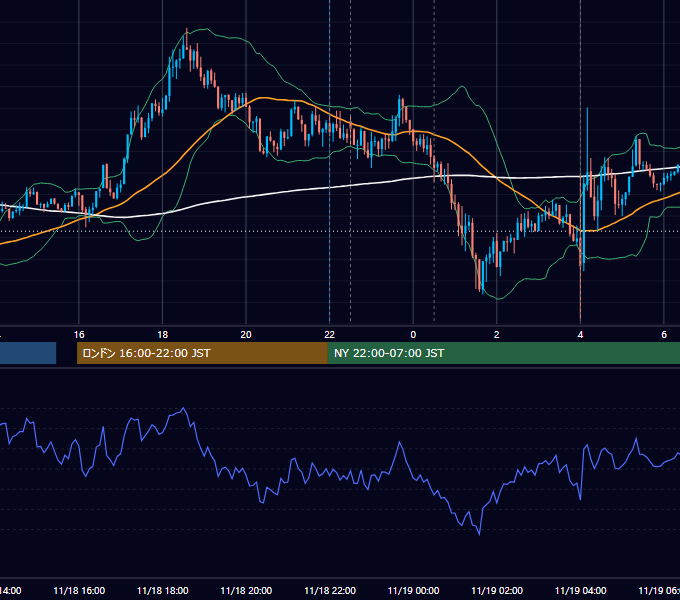Click the '6' hour label under price chart
This screenshot has height=600, width=680.
pyautogui.click(x=664, y=335)
